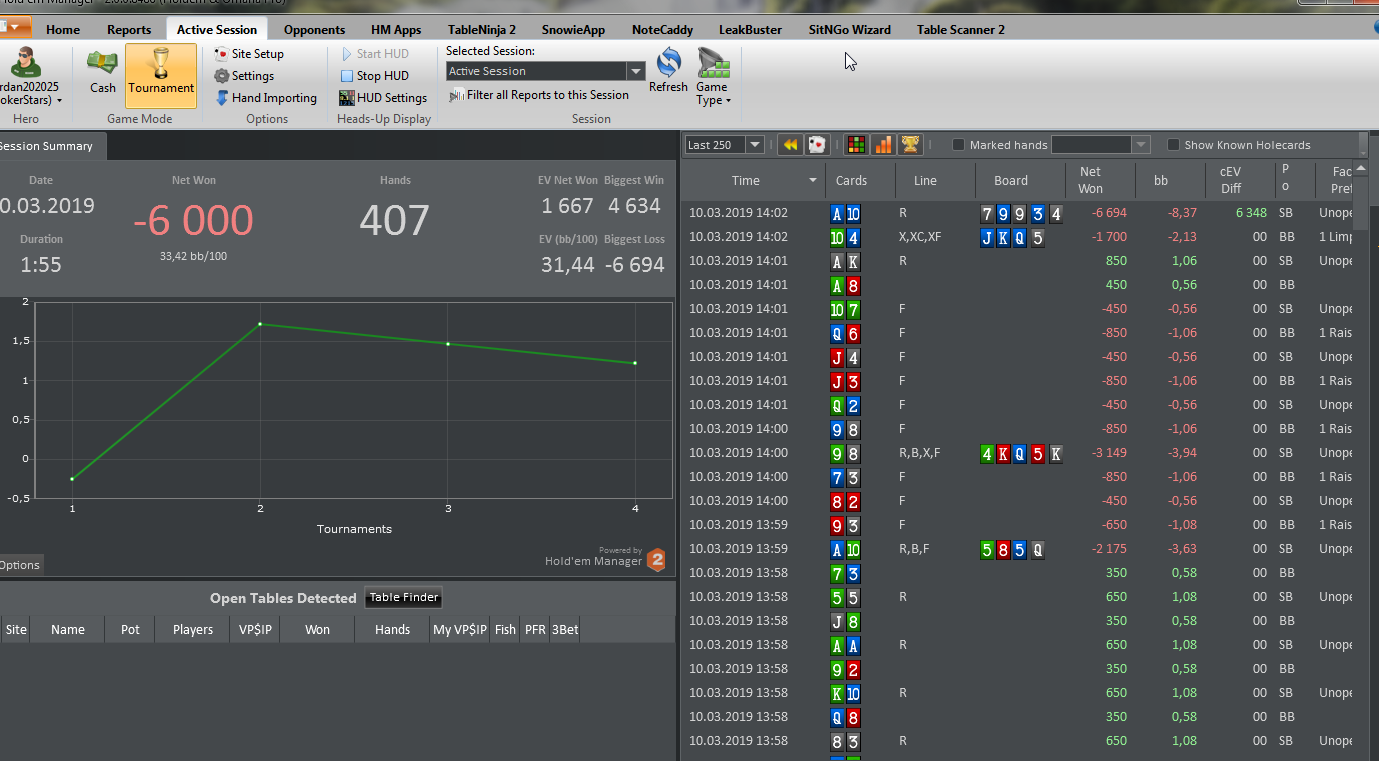Sort open tables by VP$IP column
The width and height of the screenshot is (1379, 761).
coord(253,630)
